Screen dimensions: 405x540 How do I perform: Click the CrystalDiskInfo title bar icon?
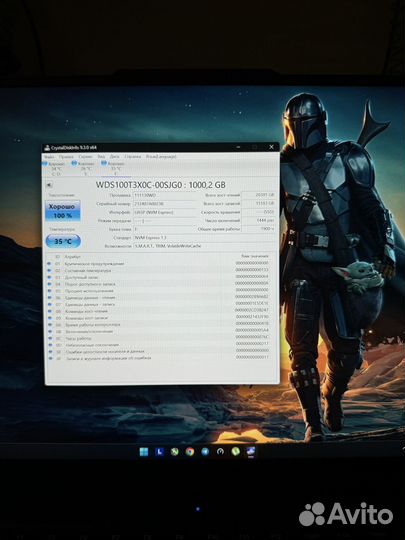[x=47, y=148]
